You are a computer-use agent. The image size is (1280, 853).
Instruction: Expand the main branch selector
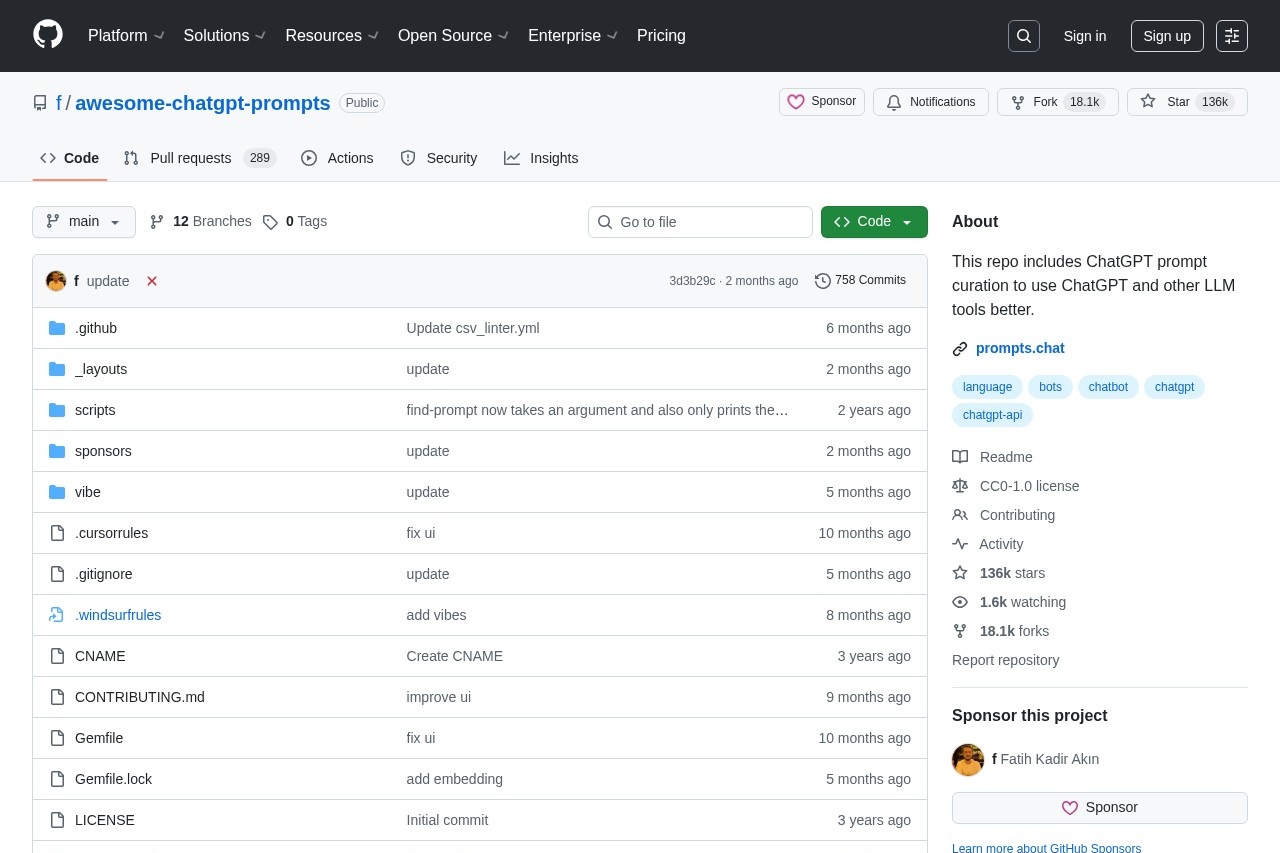pyautogui.click(x=84, y=222)
